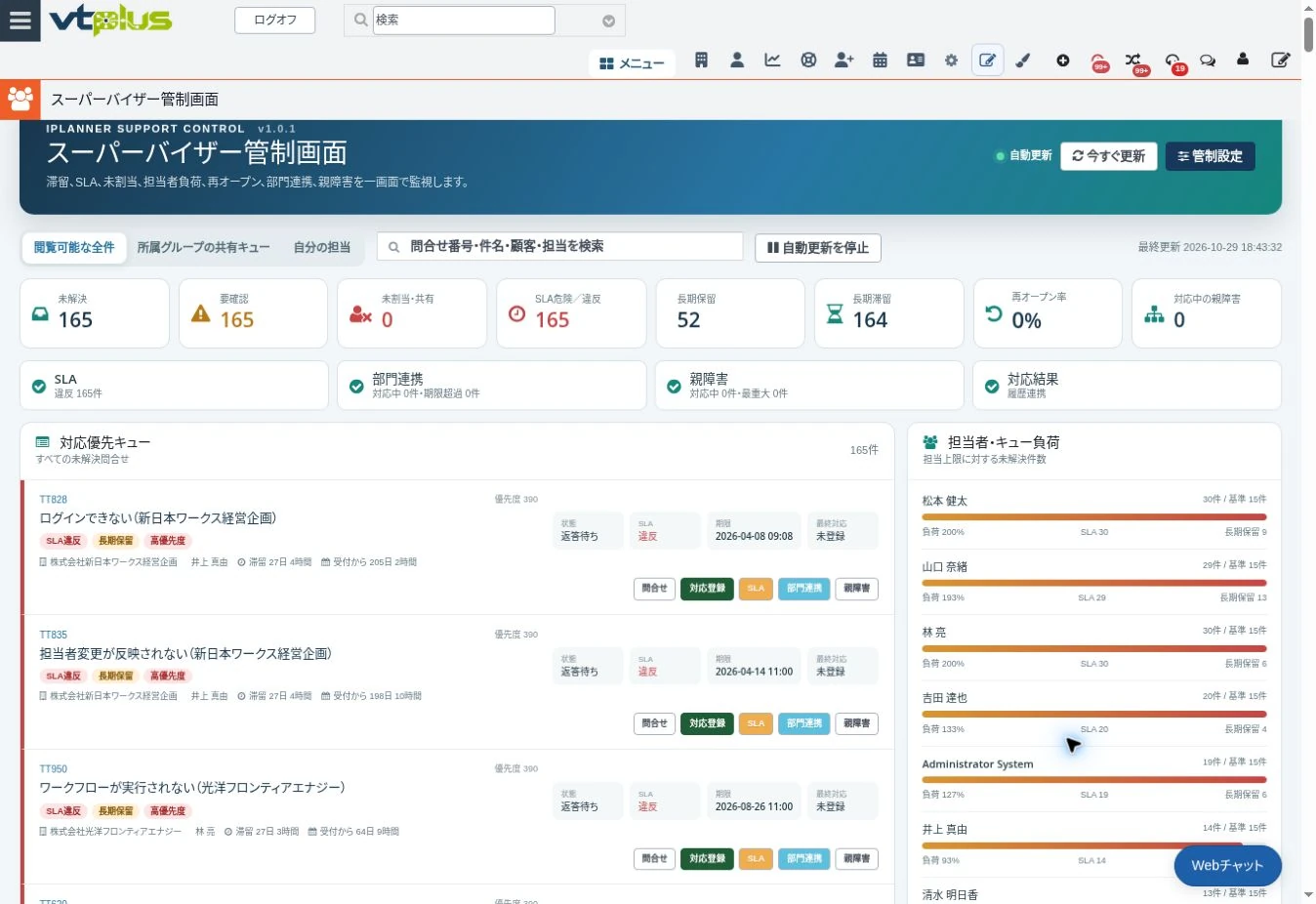
Task: Expand the 部門連携 status panel
Action: [492, 386]
